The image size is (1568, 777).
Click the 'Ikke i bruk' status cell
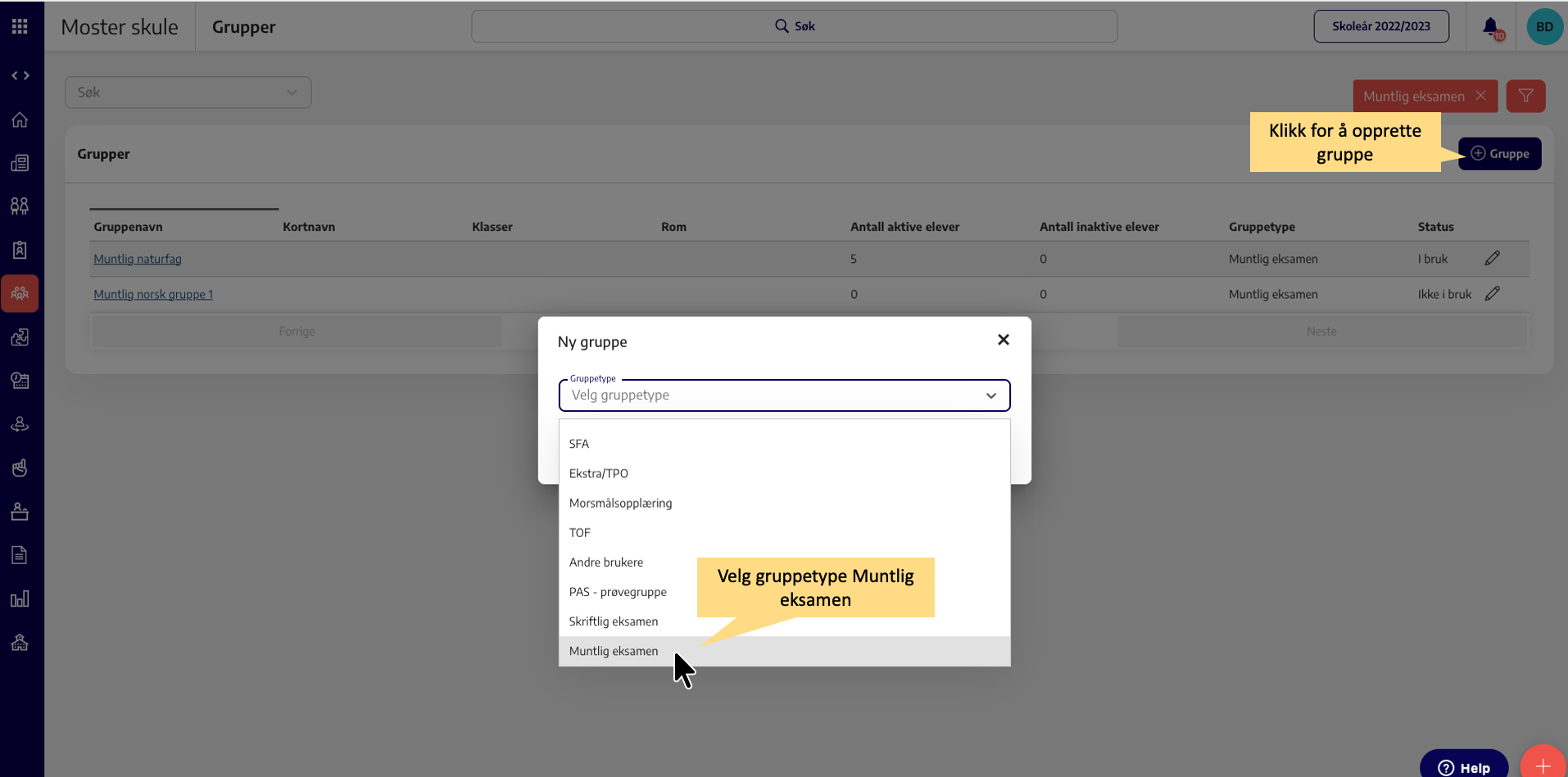pyautogui.click(x=1444, y=294)
